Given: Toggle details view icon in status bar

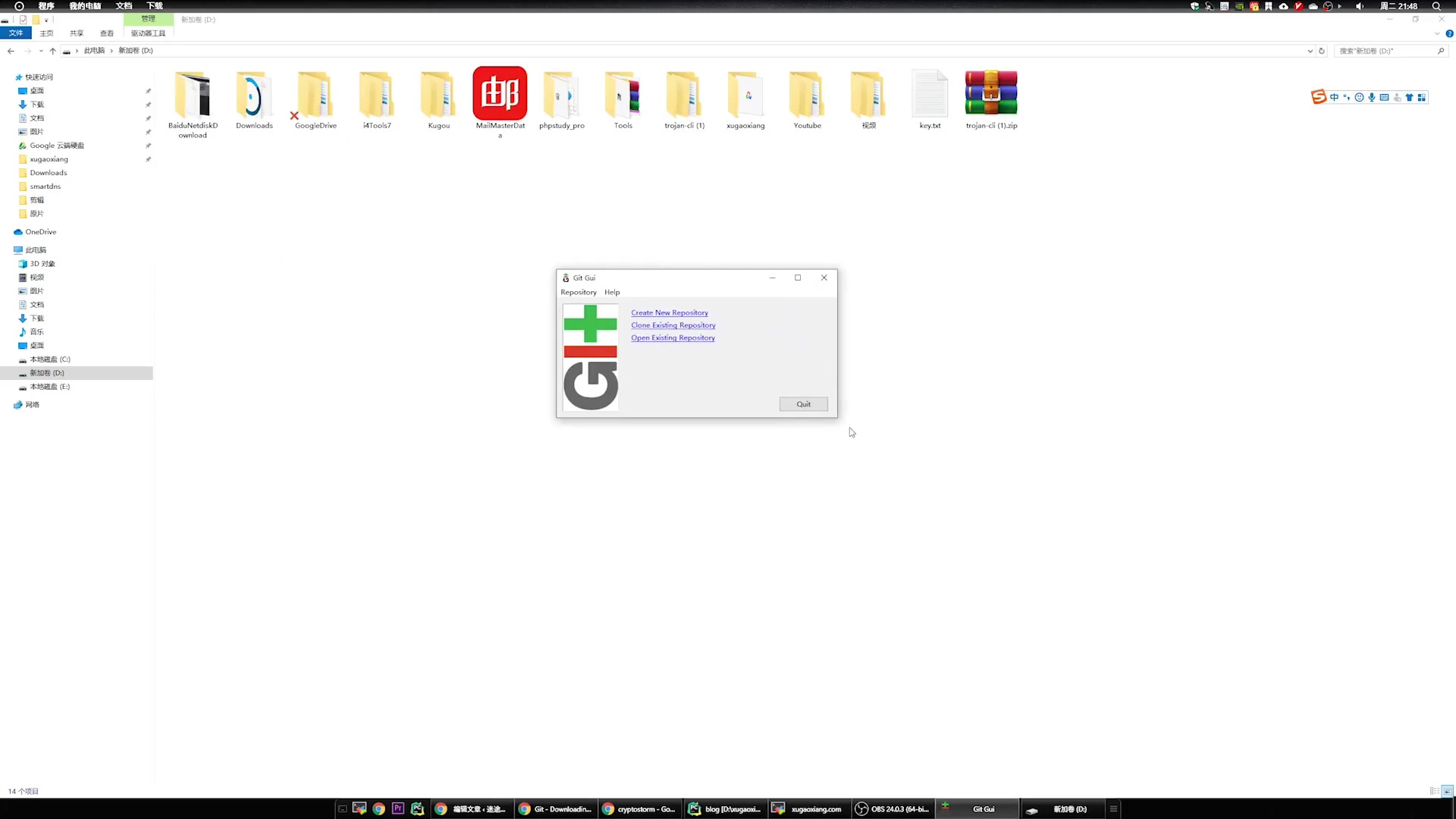Looking at the screenshot, I should 1434,791.
